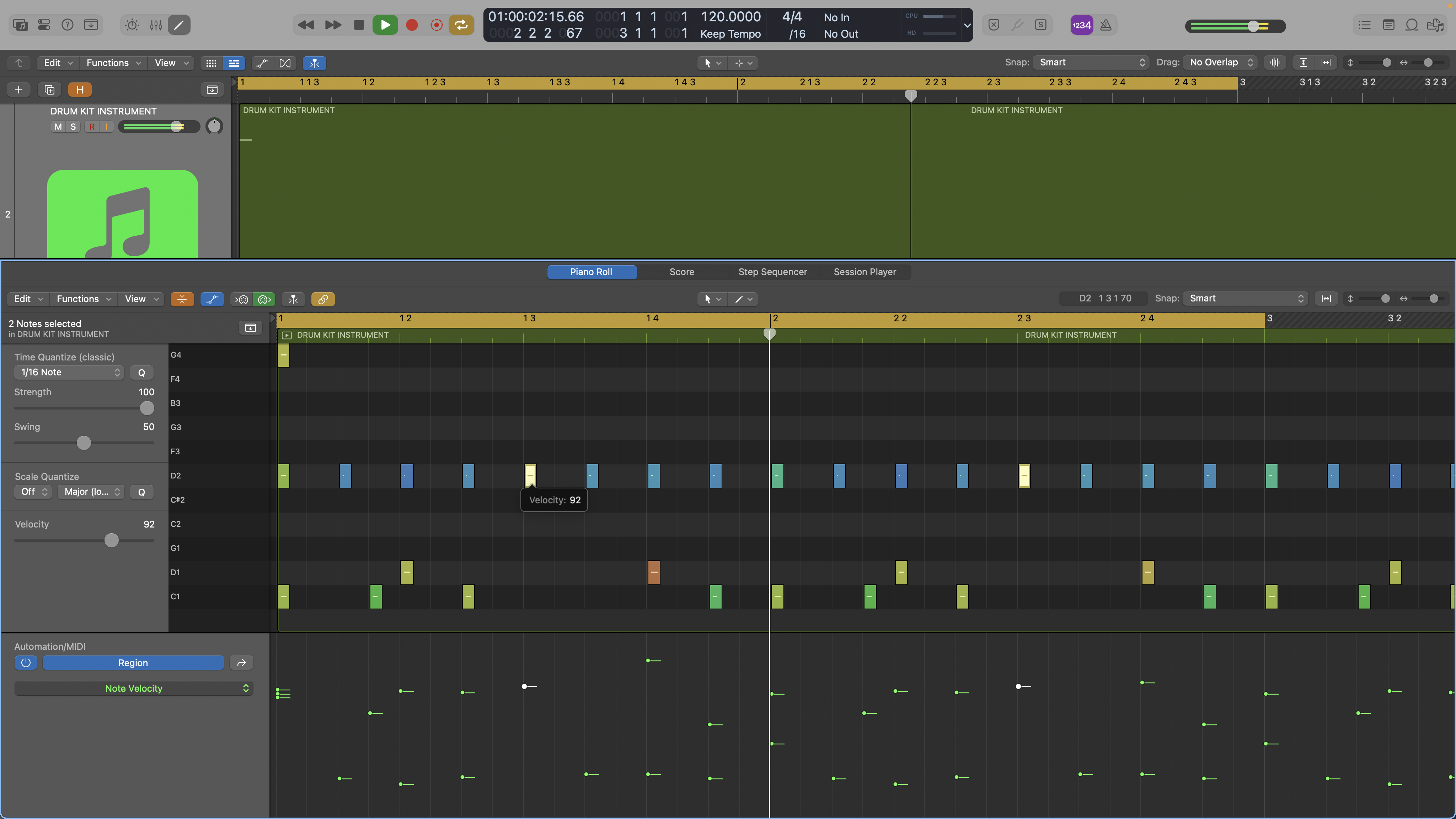Switch to Step Sequencer tab
The height and width of the screenshot is (819, 1456).
click(x=773, y=272)
